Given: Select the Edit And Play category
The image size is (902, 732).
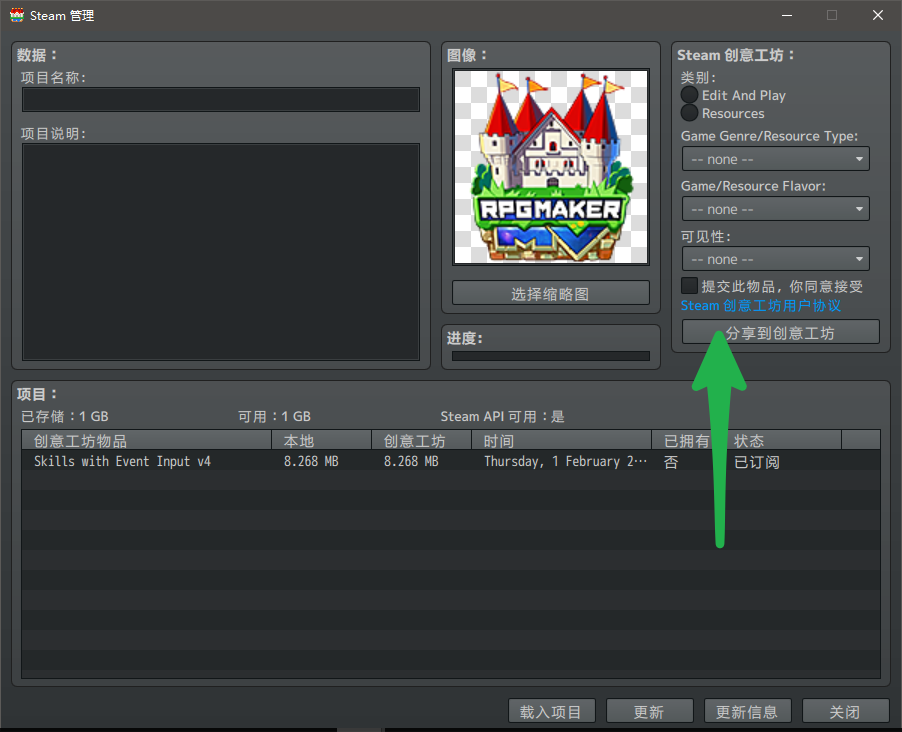Looking at the screenshot, I should click(689, 95).
